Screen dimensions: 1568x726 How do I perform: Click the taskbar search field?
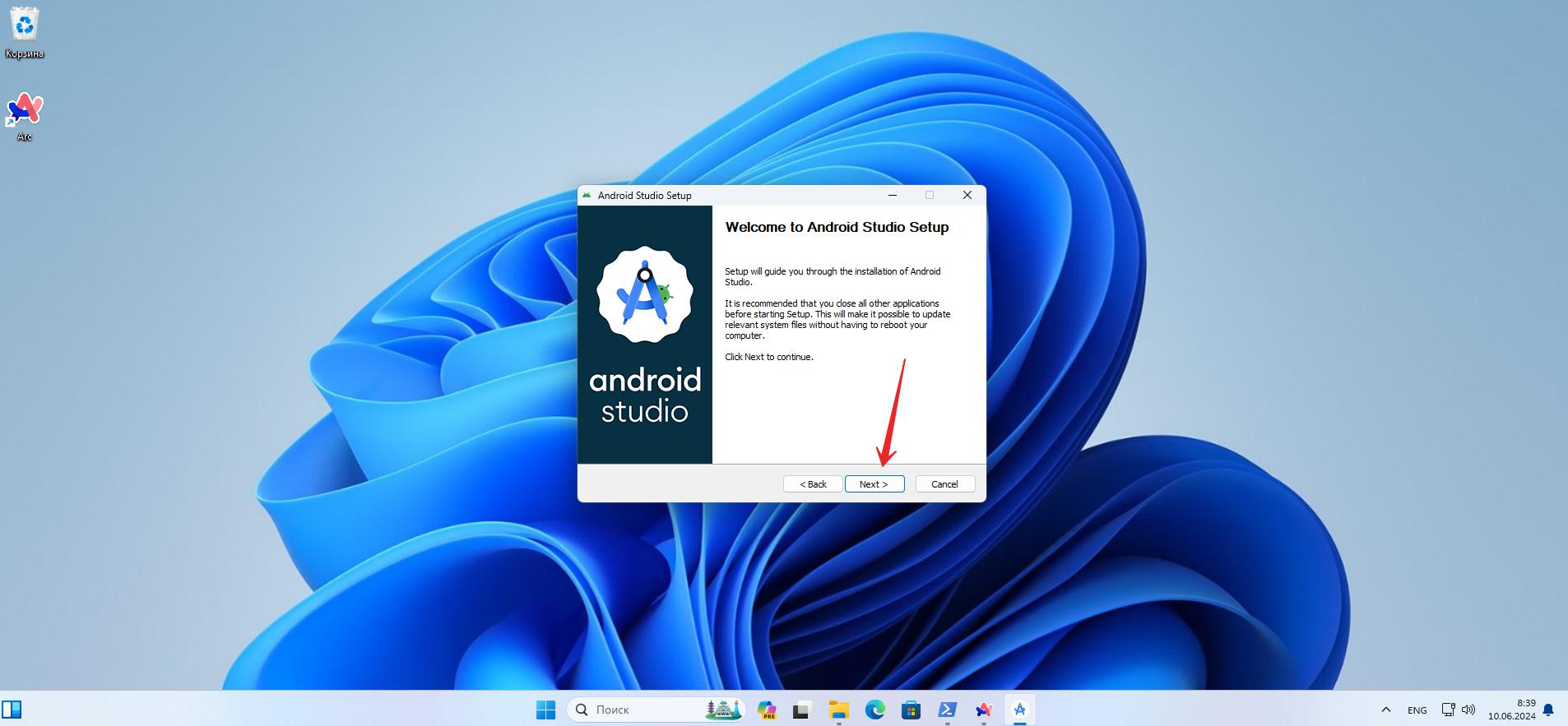(656, 710)
